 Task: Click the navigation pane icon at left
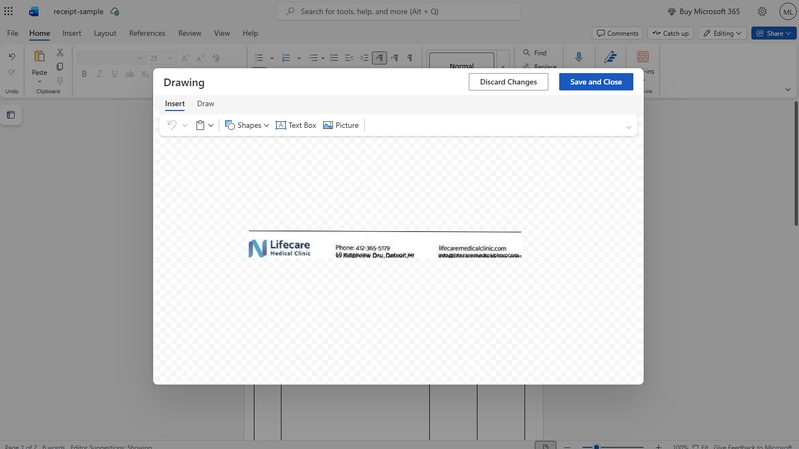click(x=11, y=115)
